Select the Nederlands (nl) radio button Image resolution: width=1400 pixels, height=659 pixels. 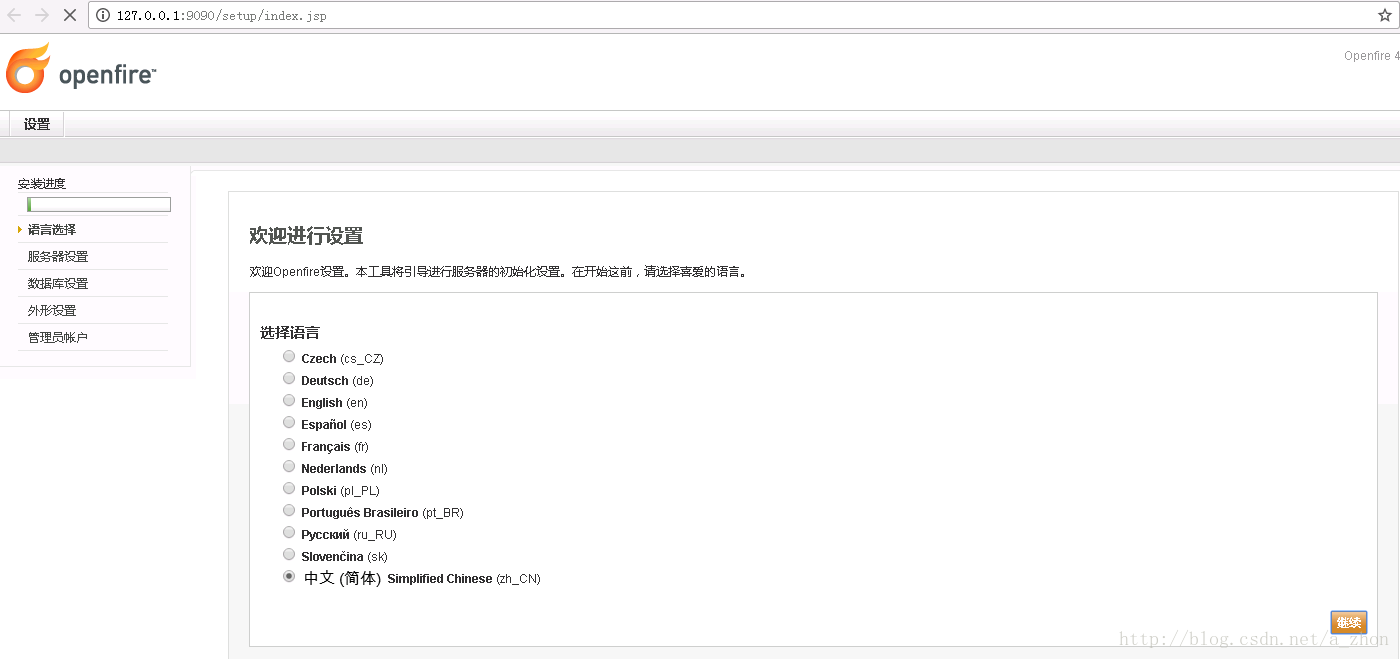[x=289, y=467]
